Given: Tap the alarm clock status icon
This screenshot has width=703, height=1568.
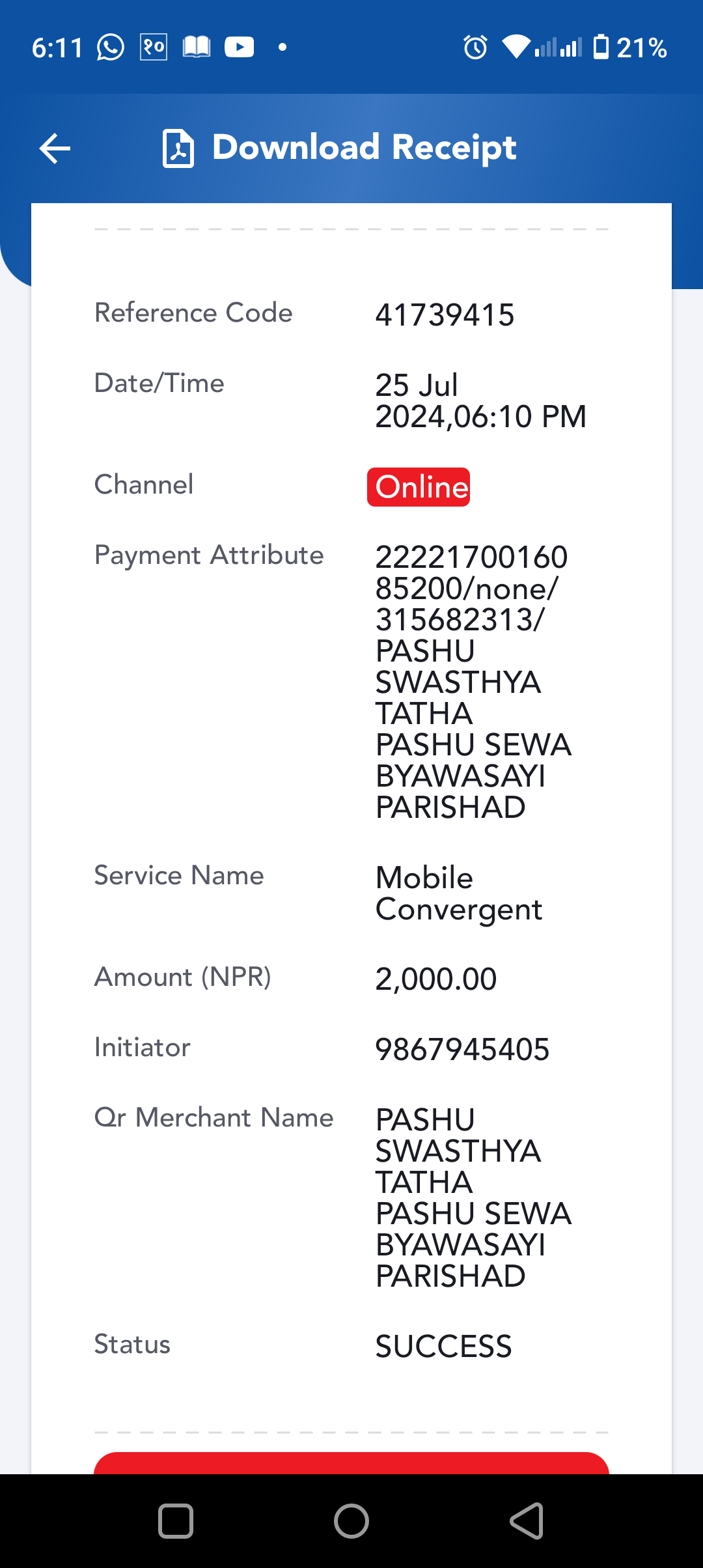Looking at the screenshot, I should pyautogui.click(x=475, y=48).
